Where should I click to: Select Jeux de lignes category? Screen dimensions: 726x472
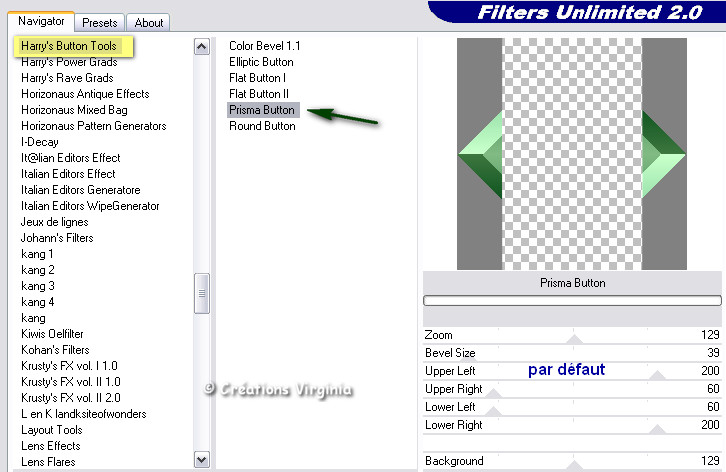pyautogui.click(x=54, y=222)
